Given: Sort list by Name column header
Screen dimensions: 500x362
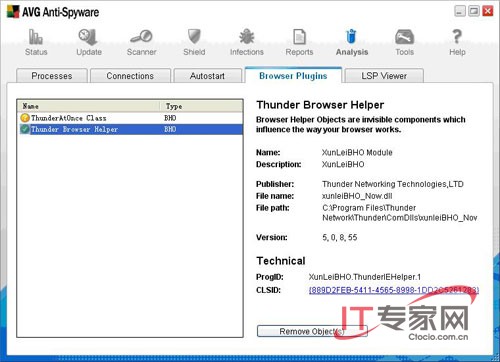Looking at the screenshot, I should (x=88, y=106).
